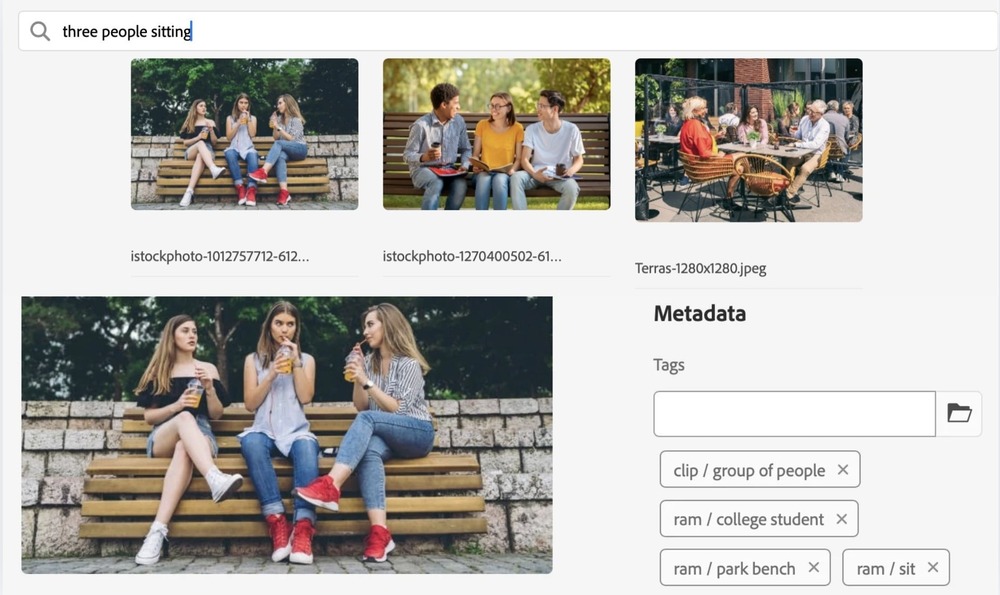The image size is (1000, 595).
Task: Select the 'ram / park bench' tag chip
Action: coord(734,568)
